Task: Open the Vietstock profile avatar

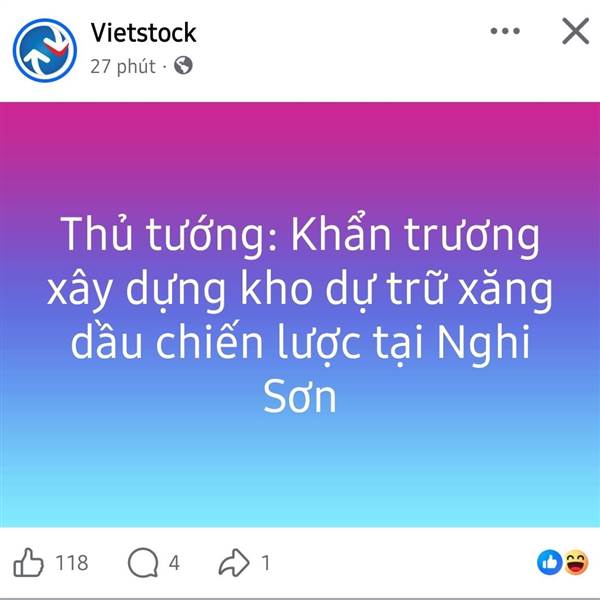Action: [45, 50]
